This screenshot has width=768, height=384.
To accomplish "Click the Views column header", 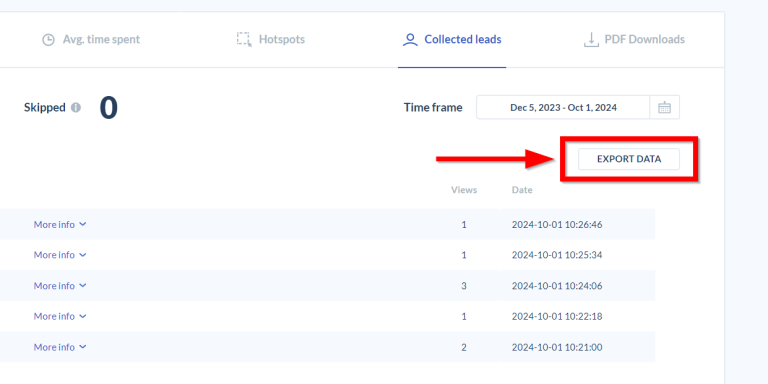I will click(464, 190).
